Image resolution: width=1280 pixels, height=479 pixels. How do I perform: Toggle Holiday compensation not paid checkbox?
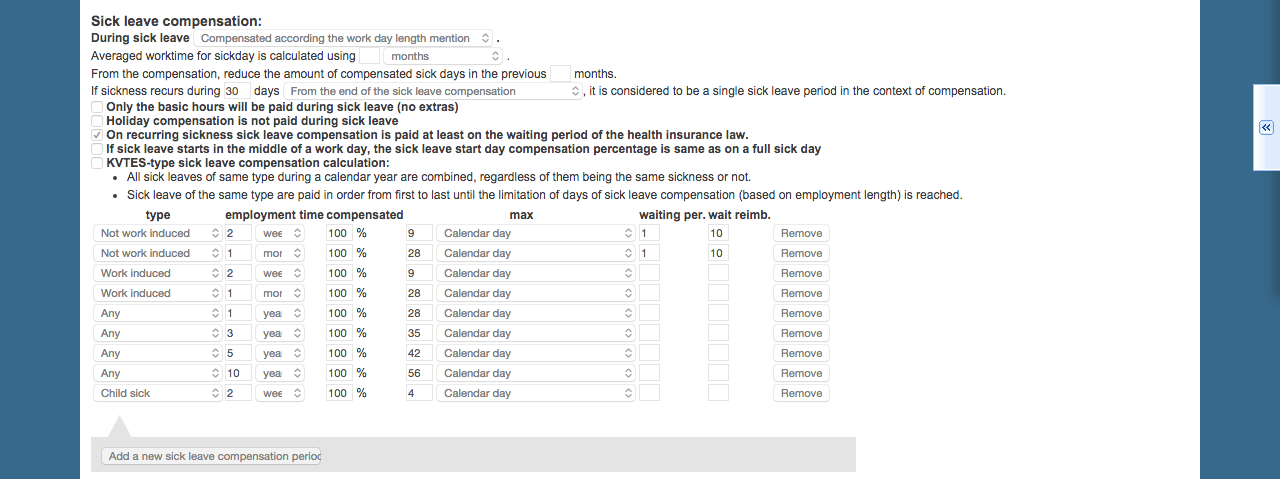97,121
